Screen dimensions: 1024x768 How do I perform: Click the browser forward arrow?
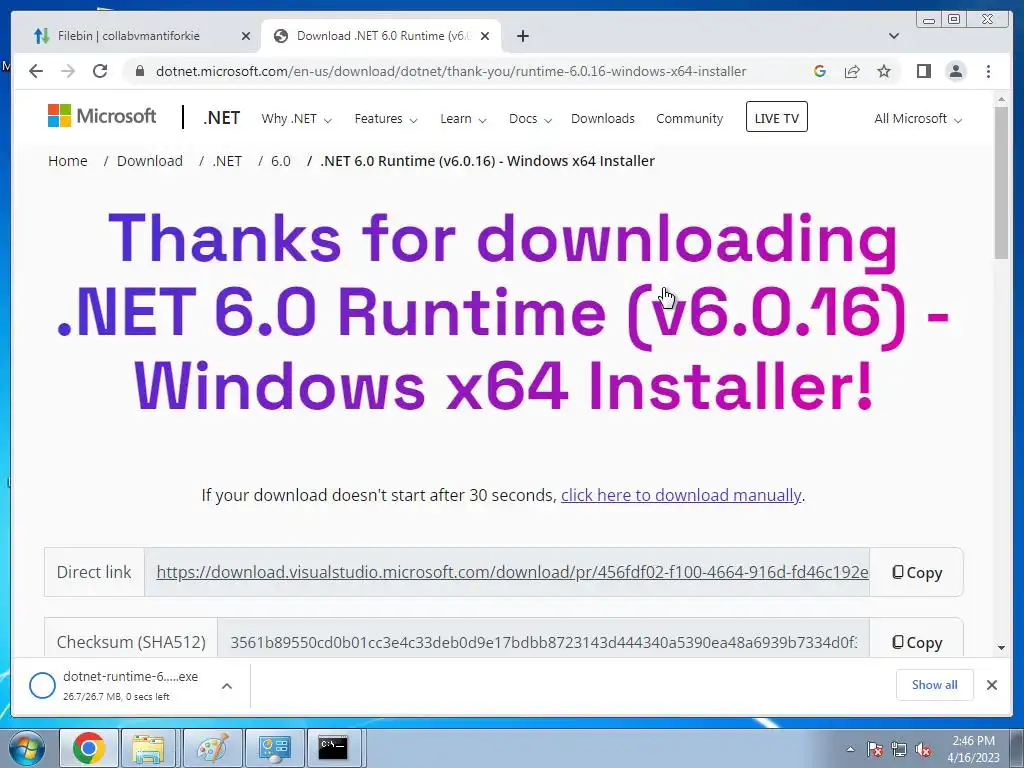pos(68,71)
